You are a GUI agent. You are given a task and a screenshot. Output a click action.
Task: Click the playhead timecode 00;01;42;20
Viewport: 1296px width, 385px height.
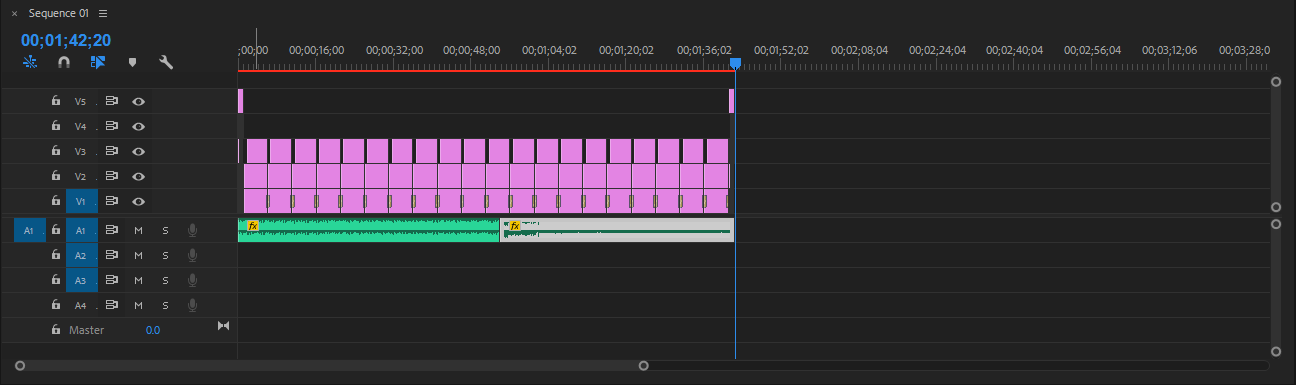point(66,41)
